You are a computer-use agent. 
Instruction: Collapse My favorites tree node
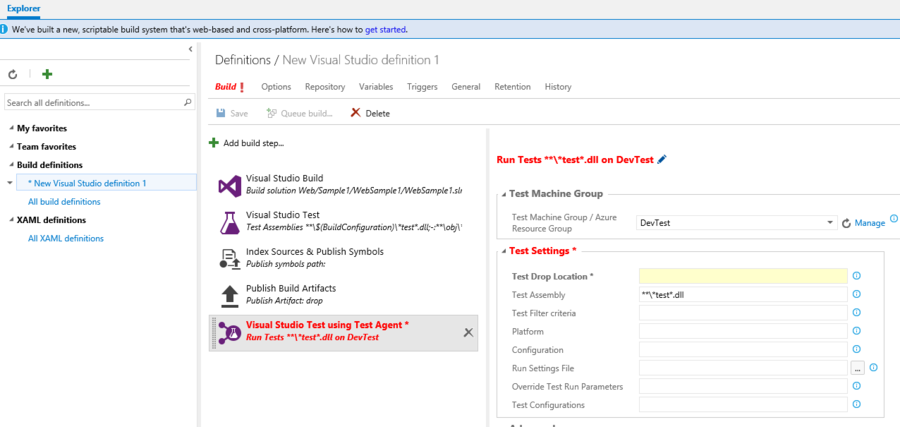12,129
